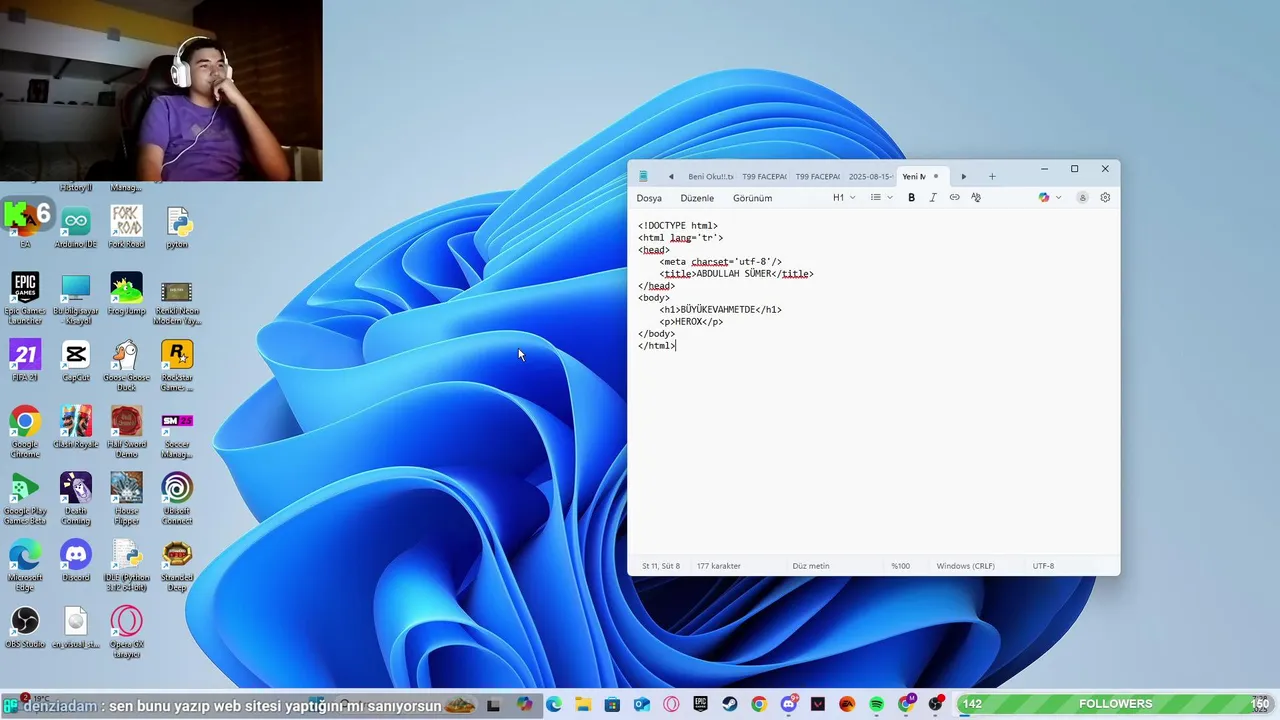Launch Discord from the desktop
Viewport: 1280px width, 720px height.
pos(76,561)
